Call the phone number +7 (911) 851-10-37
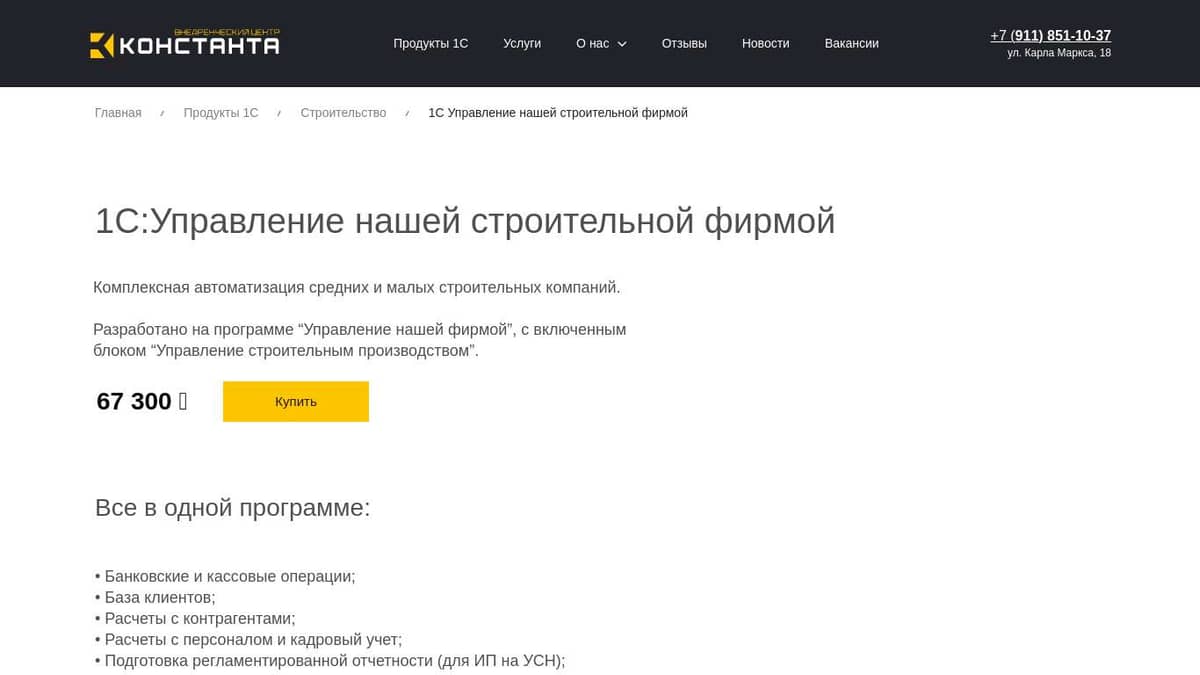The width and height of the screenshot is (1200, 675). (x=1050, y=35)
